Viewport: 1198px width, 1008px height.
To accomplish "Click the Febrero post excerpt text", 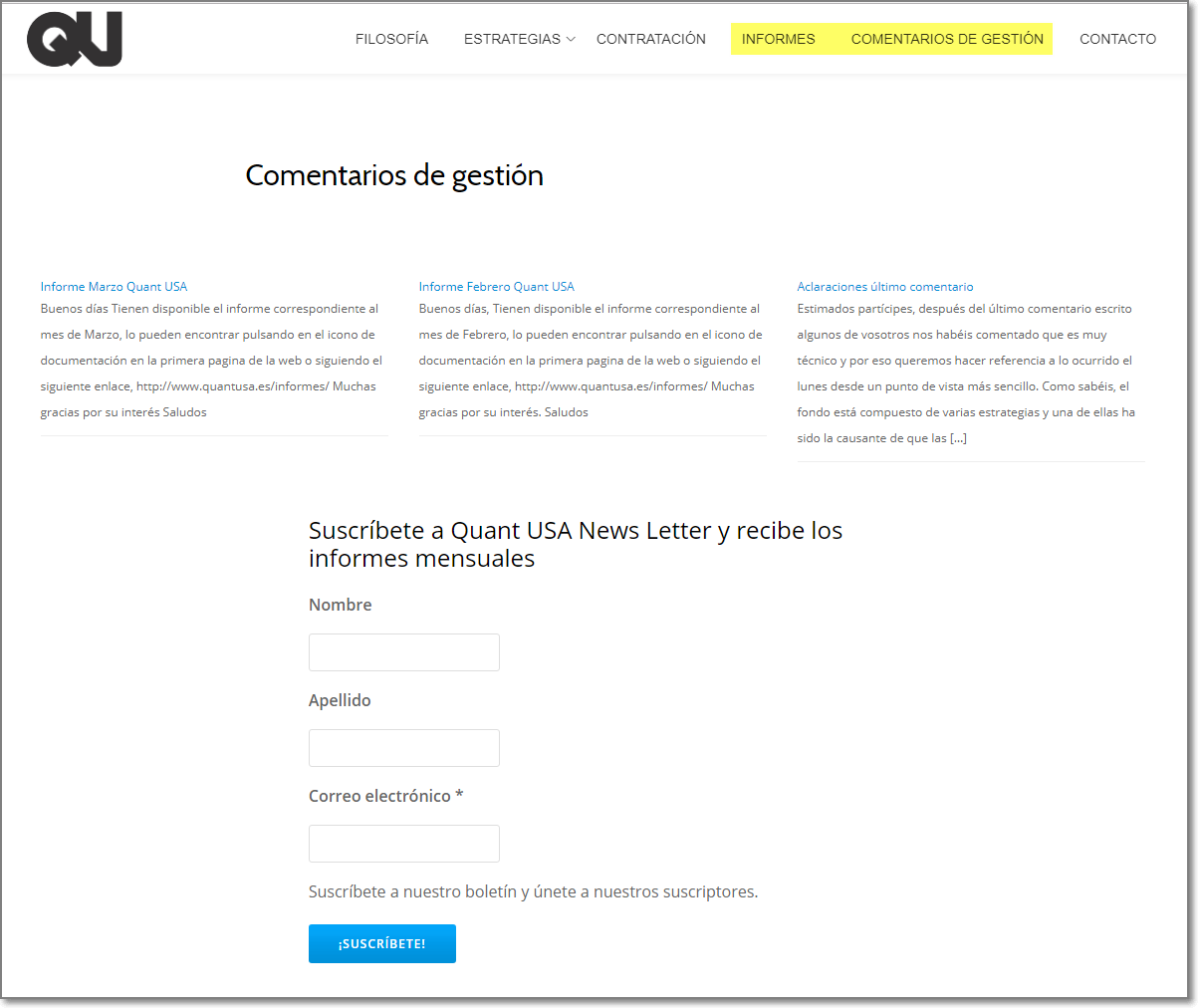I will 591,361.
